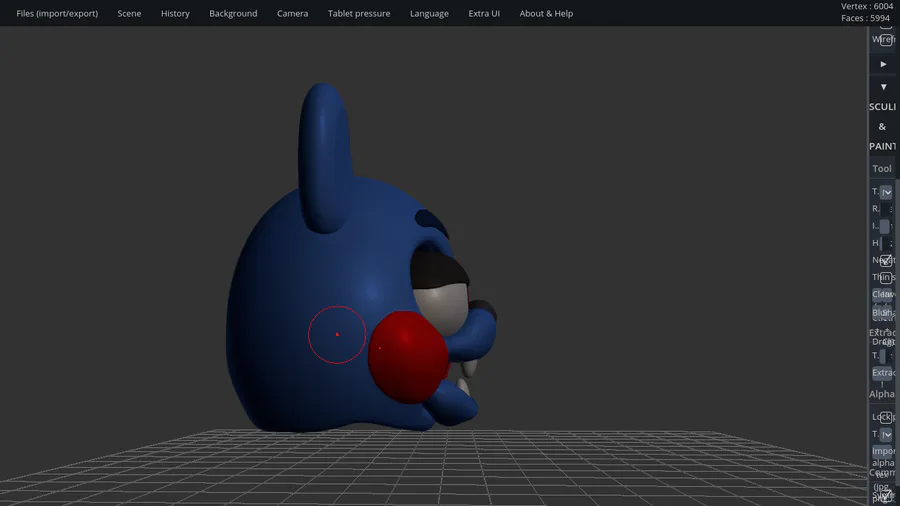This screenshot has width=900, height=506.
Task: Open the alpha T. dropdown
Action: click(886, 434)
